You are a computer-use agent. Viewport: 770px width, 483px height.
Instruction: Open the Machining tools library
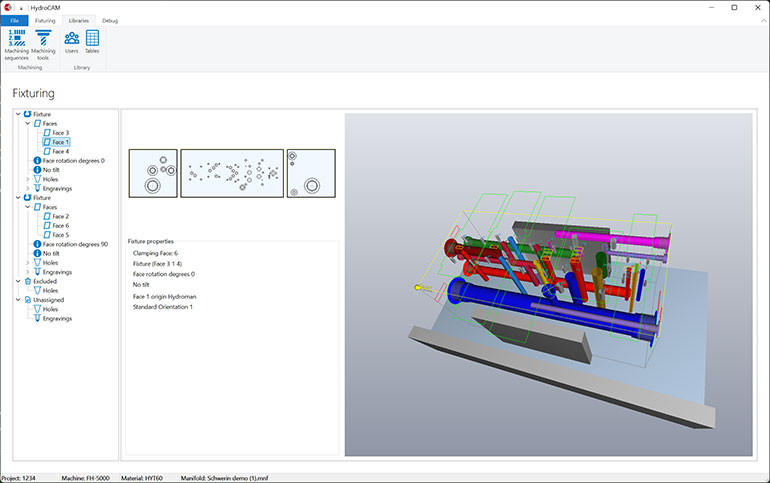coord(43,44)
